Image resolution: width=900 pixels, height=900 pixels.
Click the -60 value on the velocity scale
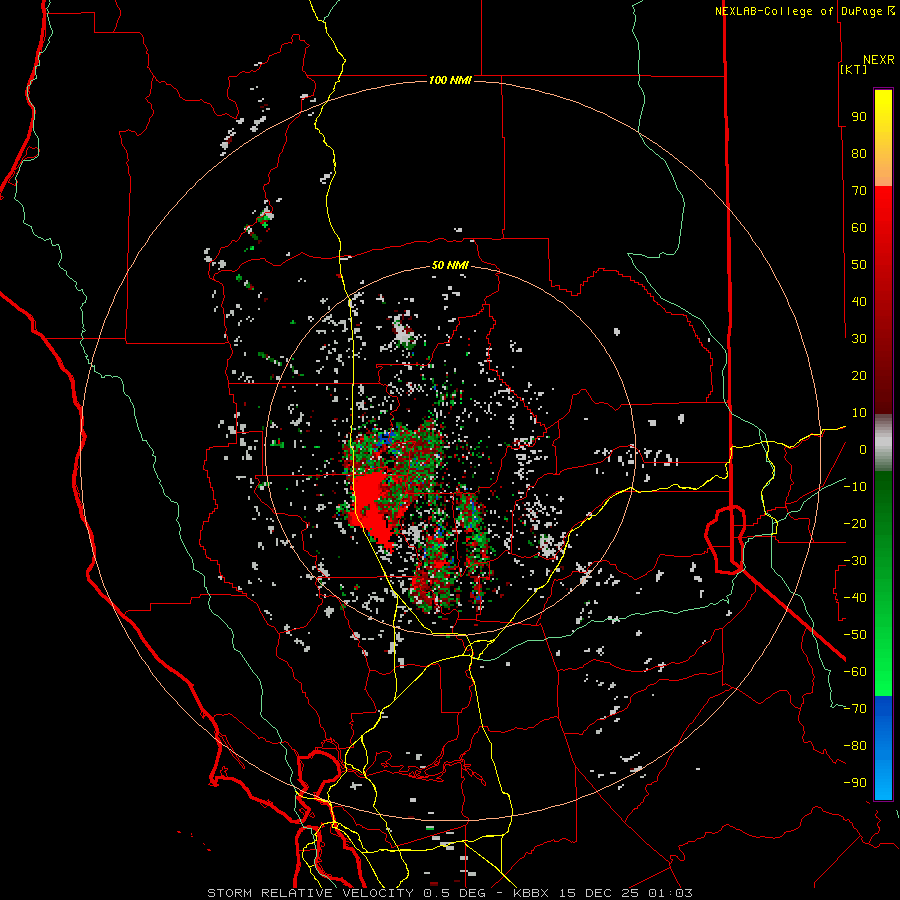pos(855,672)
